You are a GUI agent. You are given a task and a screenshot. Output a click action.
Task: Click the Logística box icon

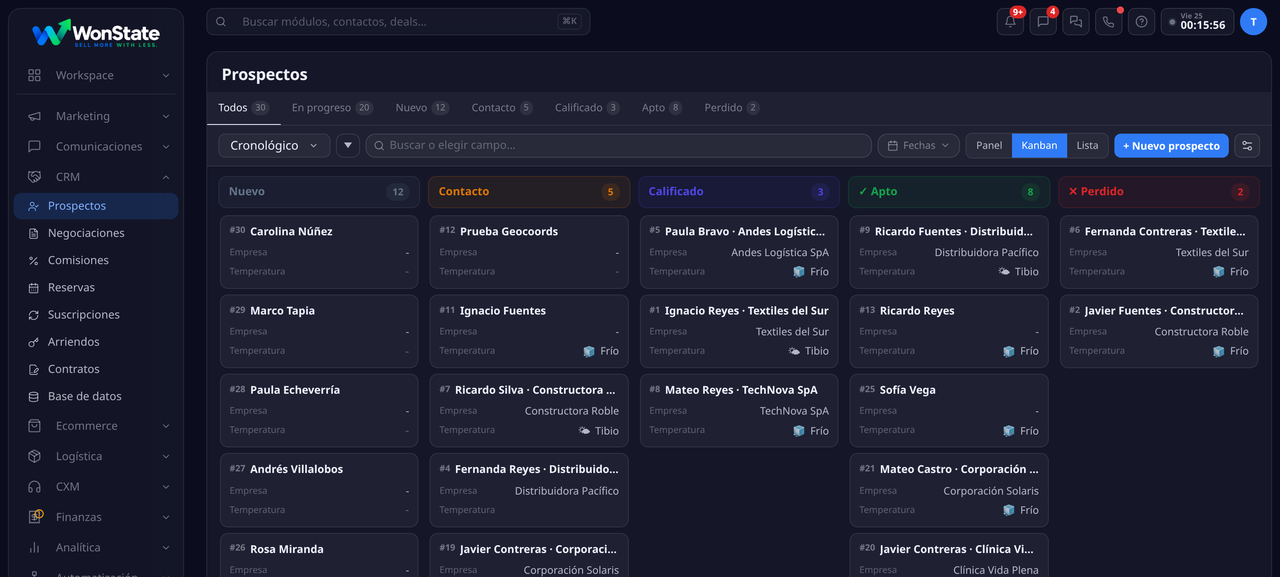pos(35,456)
